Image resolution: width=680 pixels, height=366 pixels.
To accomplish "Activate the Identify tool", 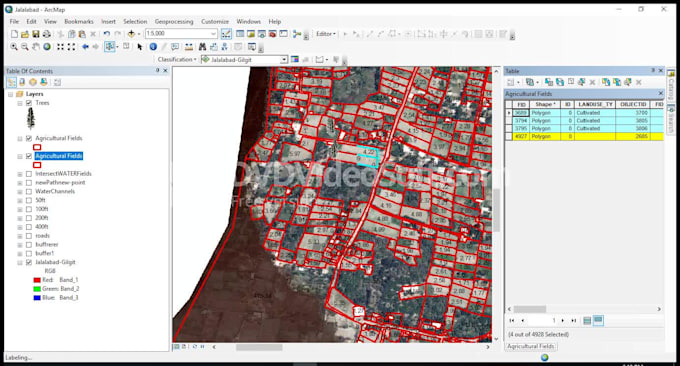I will pyautogui.click(x=153, y=47).
